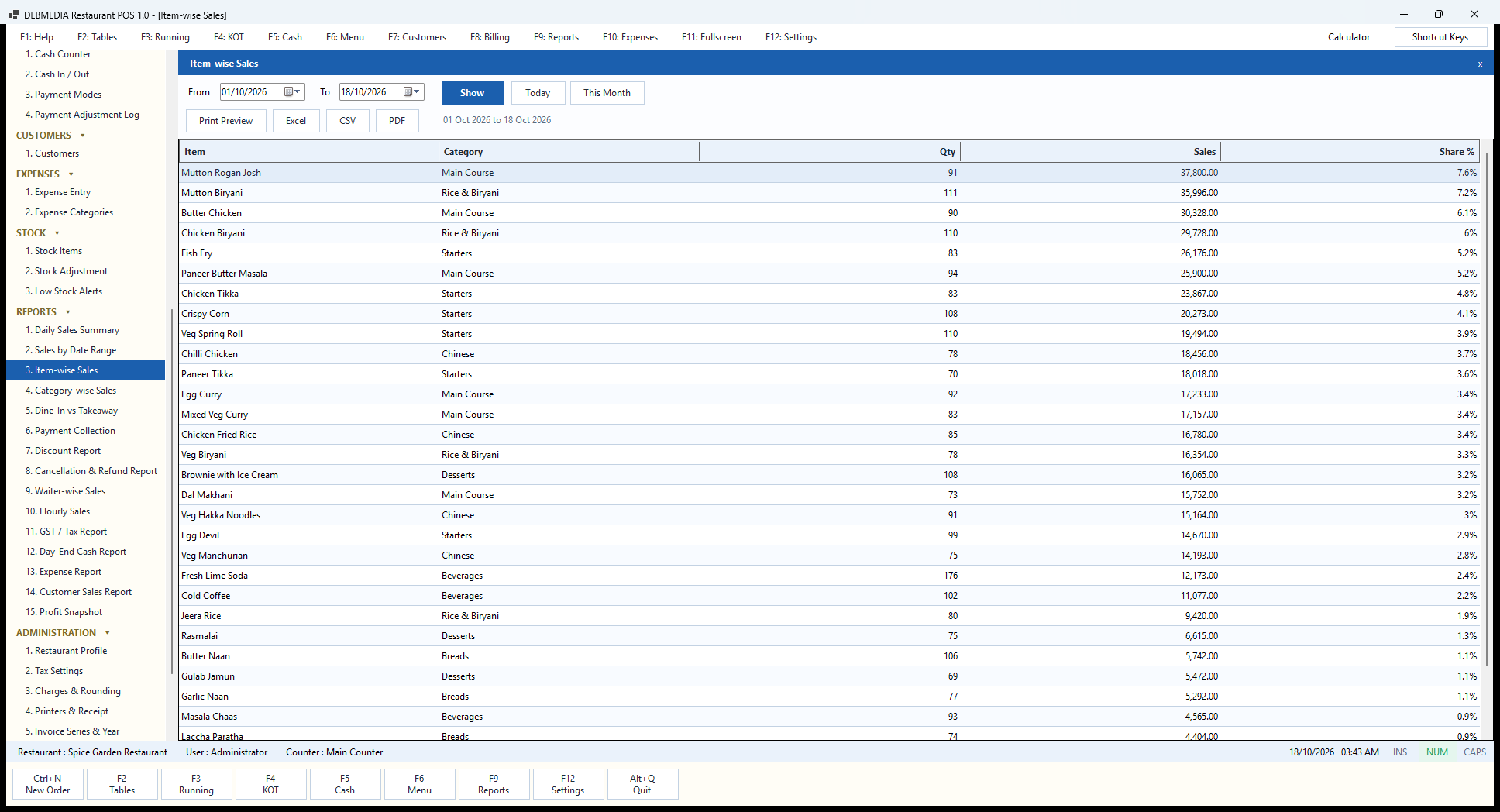Collapse the CUSTOMERS sidebar section
The width and height of the screenshot is (1500, 812).
(83, 136)
